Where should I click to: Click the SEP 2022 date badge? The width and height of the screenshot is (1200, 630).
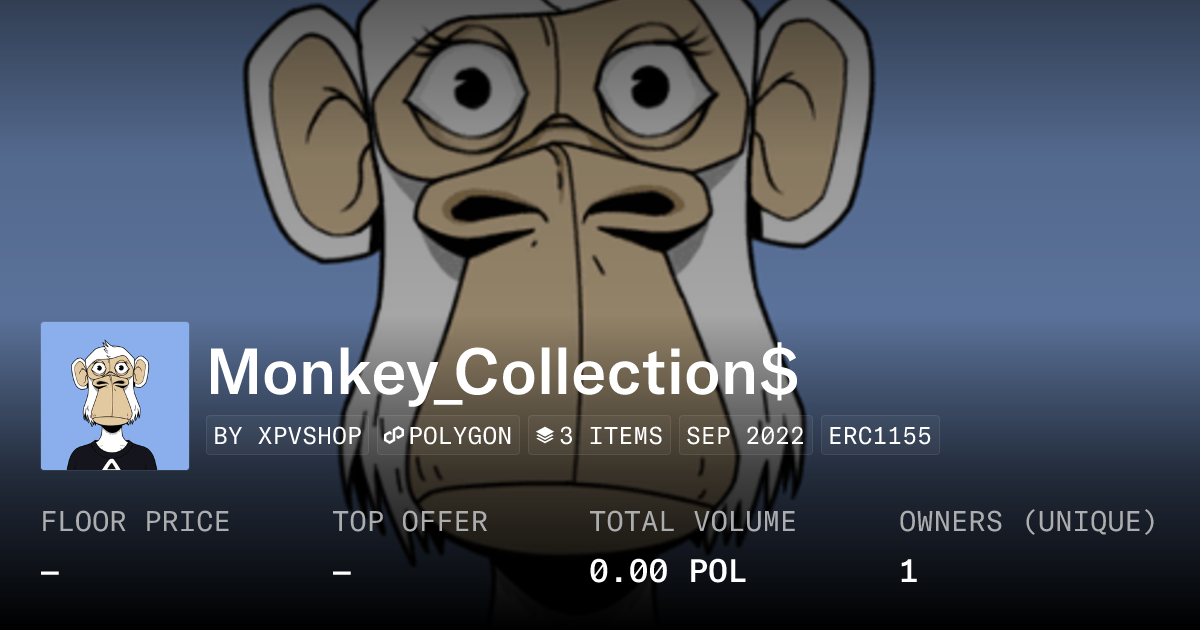[x=746, y=436]
